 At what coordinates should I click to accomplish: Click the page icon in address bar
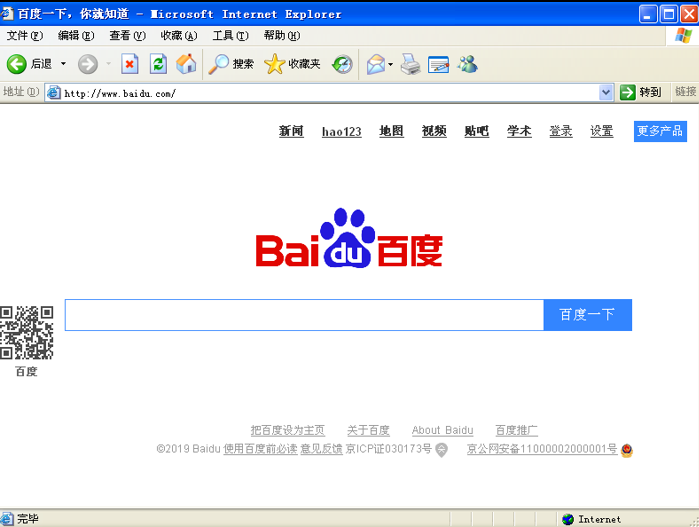54,93
